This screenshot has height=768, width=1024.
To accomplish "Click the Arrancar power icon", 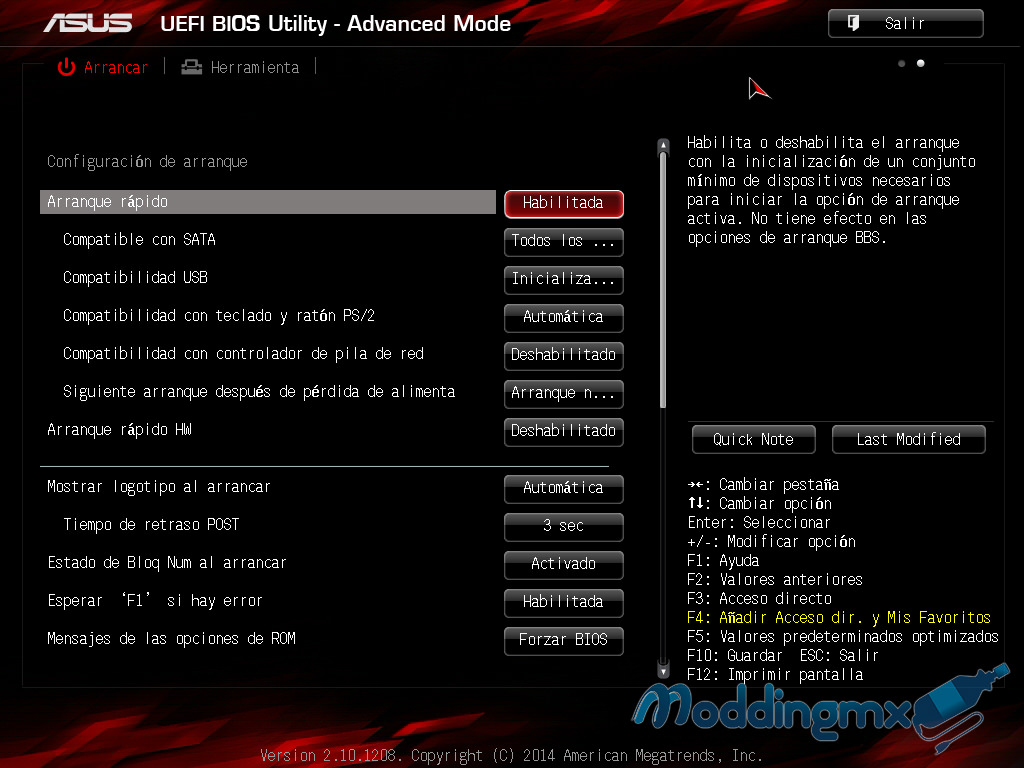I will pyautogui.click(x=67, y=67).
